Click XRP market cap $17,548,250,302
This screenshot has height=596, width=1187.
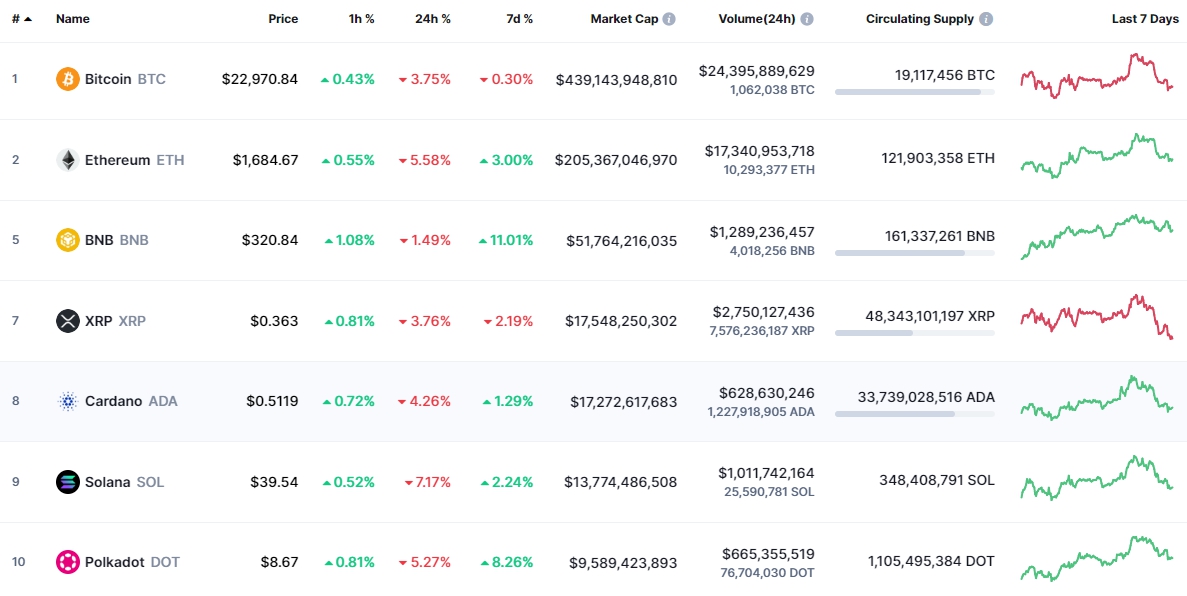point(621,320)
